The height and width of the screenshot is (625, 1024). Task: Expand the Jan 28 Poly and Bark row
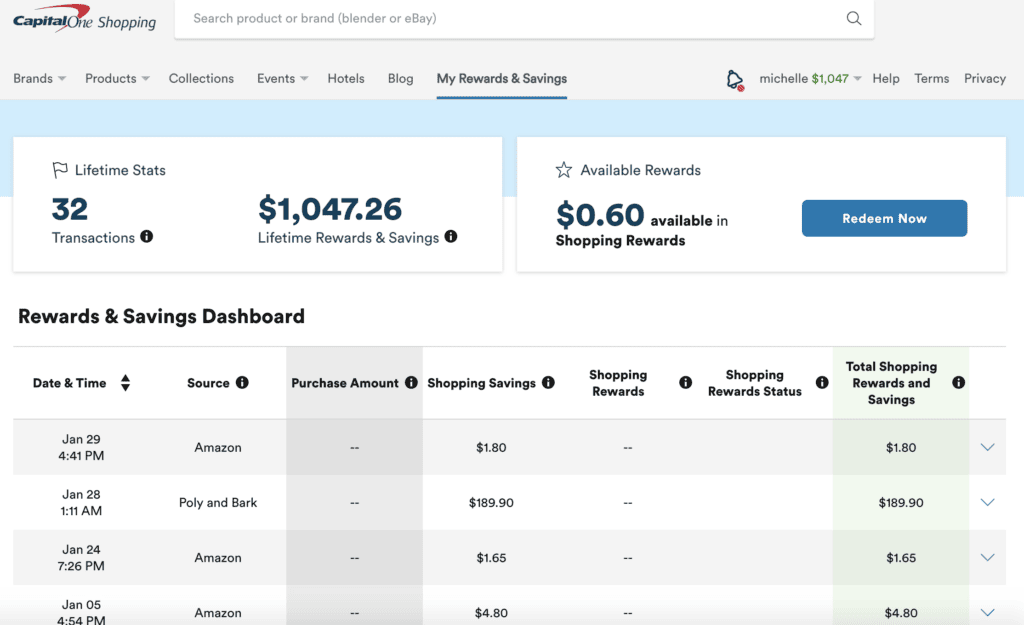[x=987, y=502]
